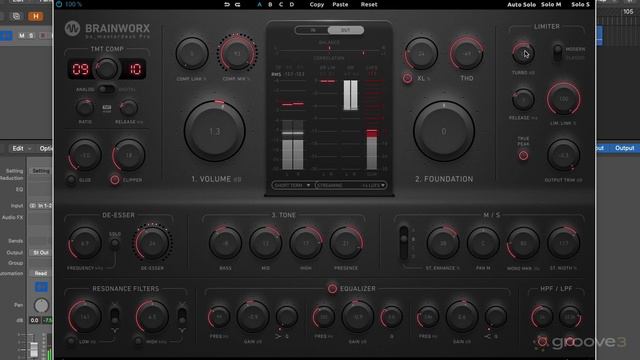Screen dimensions: 640x360
Task: Click the Mono Maker knob
Action: [x=523, y=243]
